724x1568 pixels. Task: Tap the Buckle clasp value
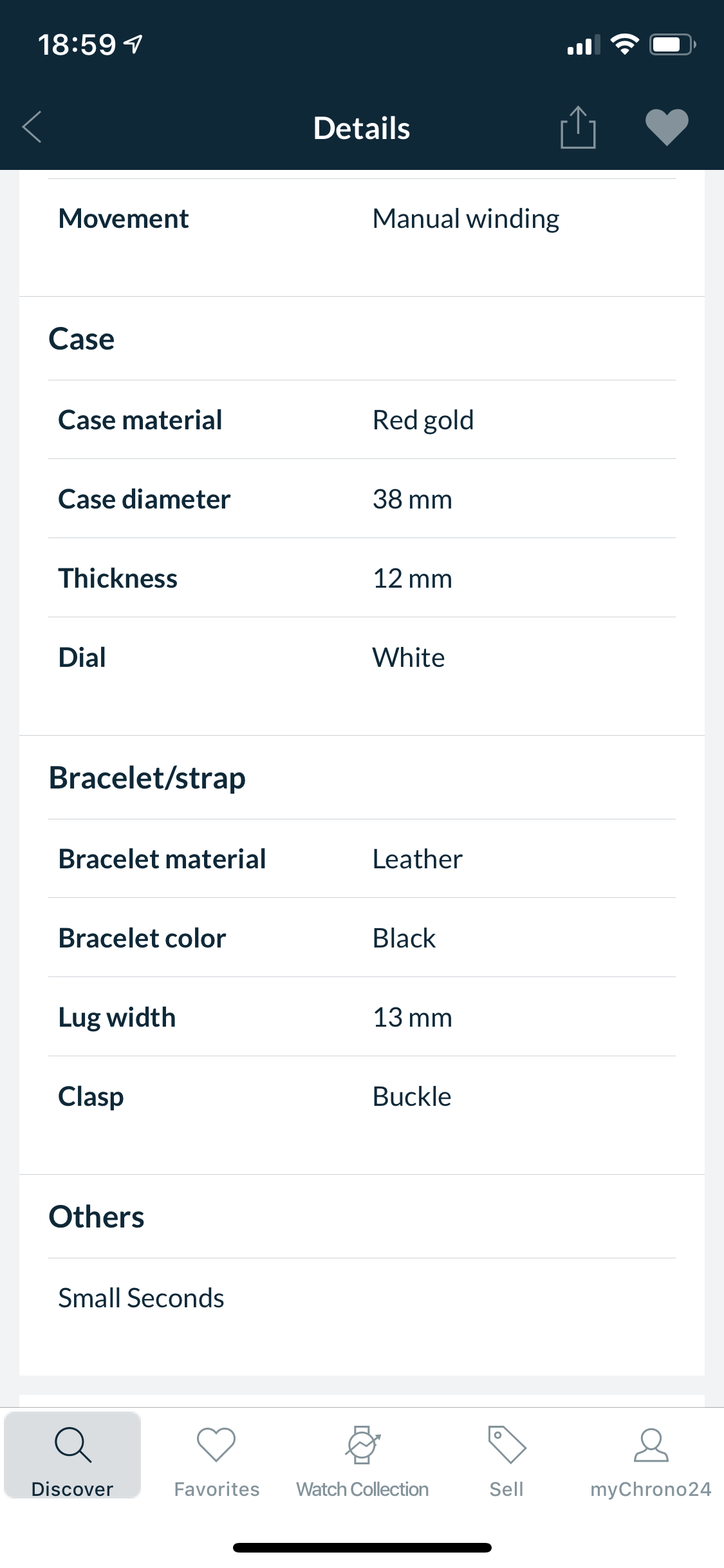pos(412,1097)
